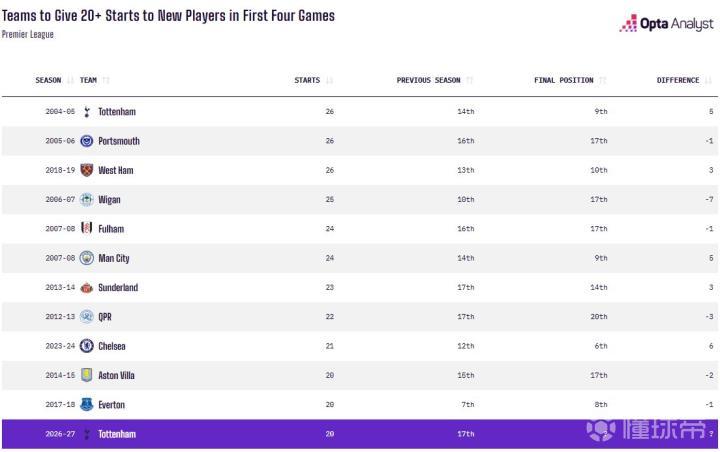Click the Portsmouth club crest
This screenshot has height=452, width=720.
[x=86, y=141]
